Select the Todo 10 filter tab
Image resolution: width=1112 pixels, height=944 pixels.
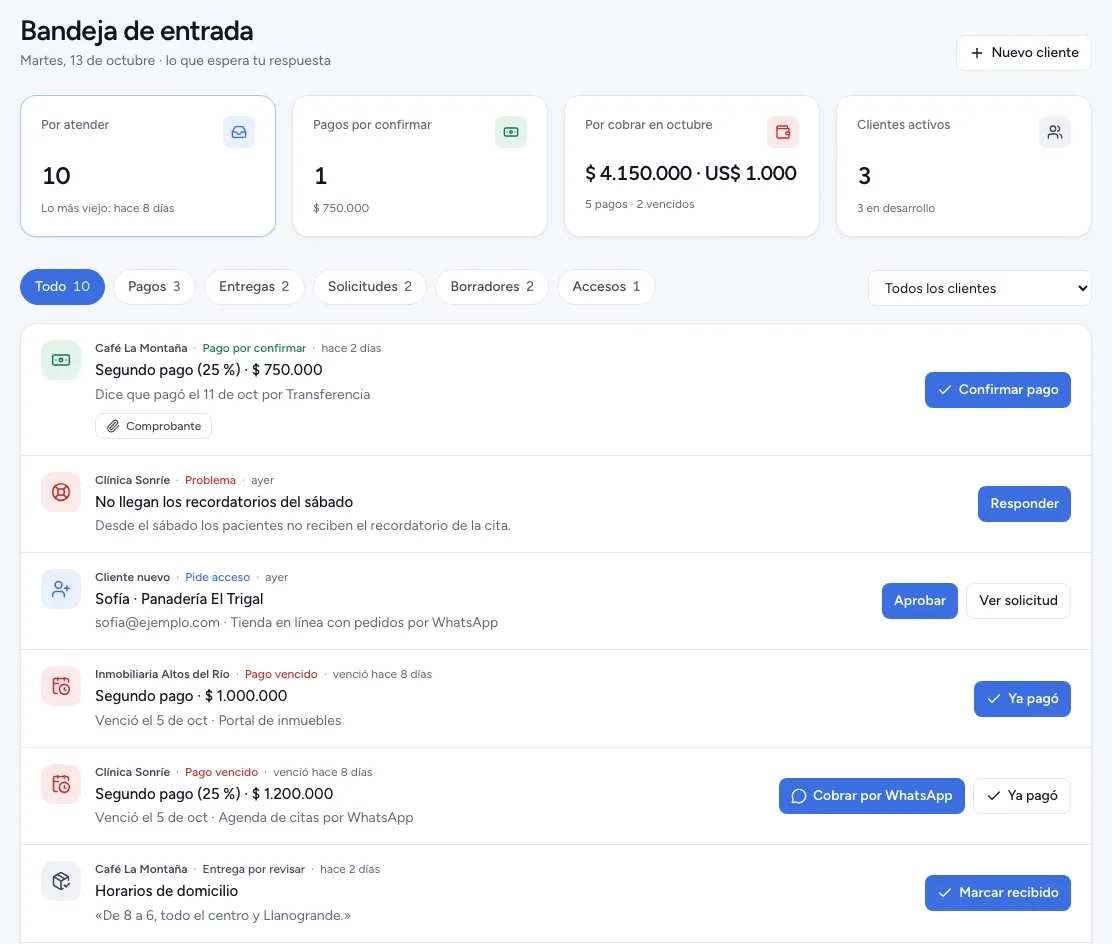coord(62,287)
